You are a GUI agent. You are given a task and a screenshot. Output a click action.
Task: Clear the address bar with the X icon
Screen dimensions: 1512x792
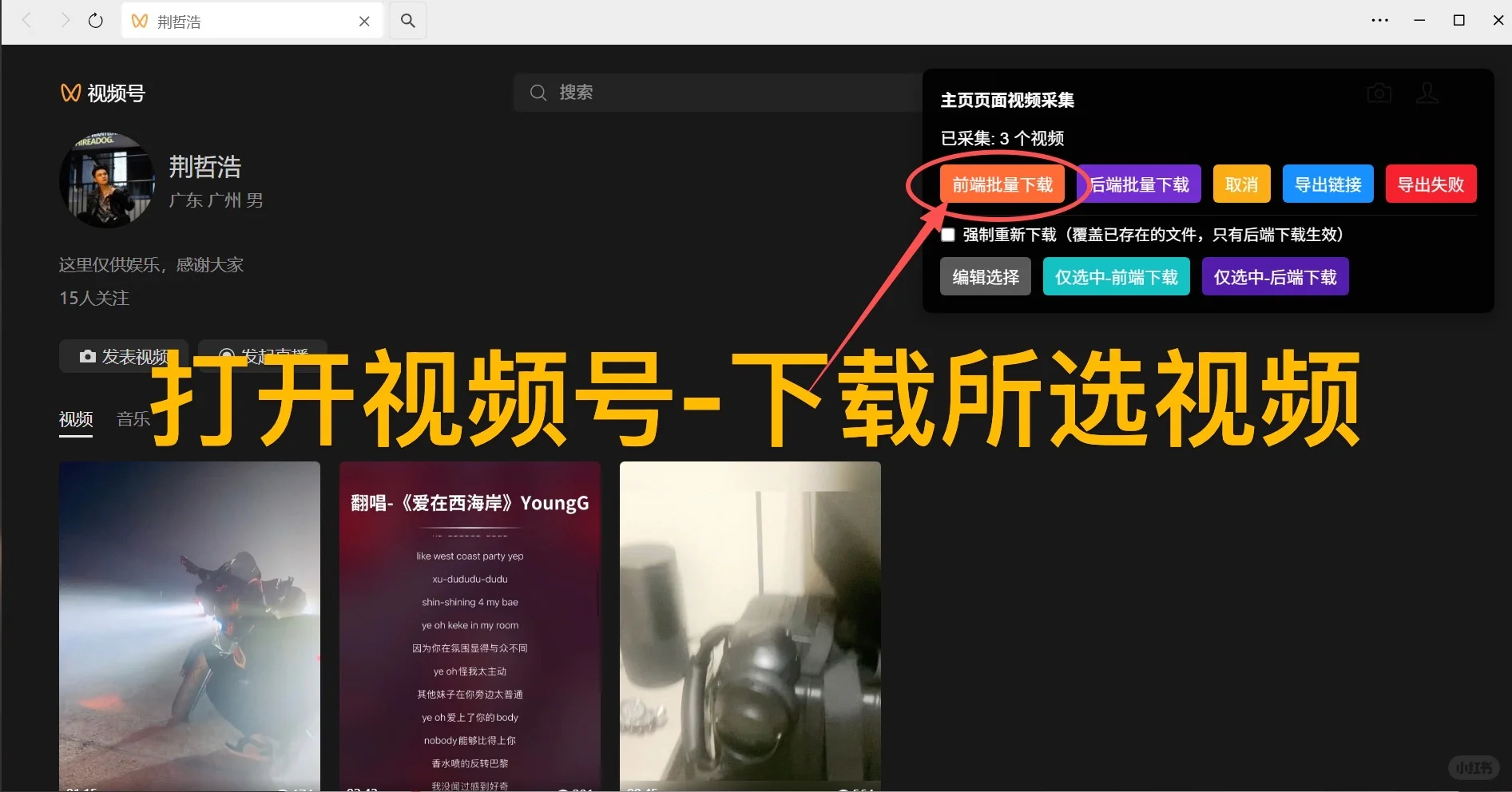(364, 21)
